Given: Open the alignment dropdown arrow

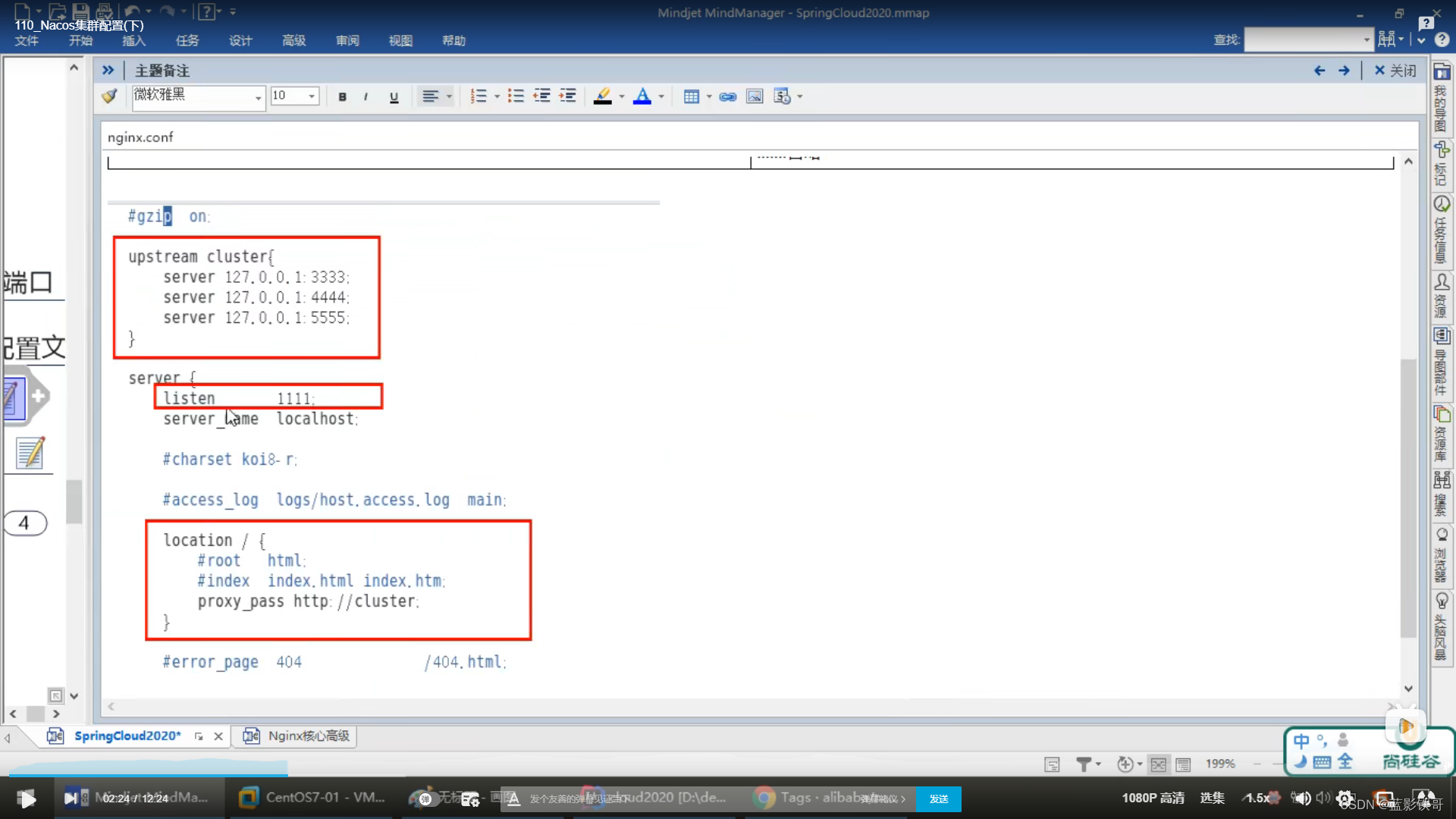Looking at the screenshot, I should coord(449,96).
